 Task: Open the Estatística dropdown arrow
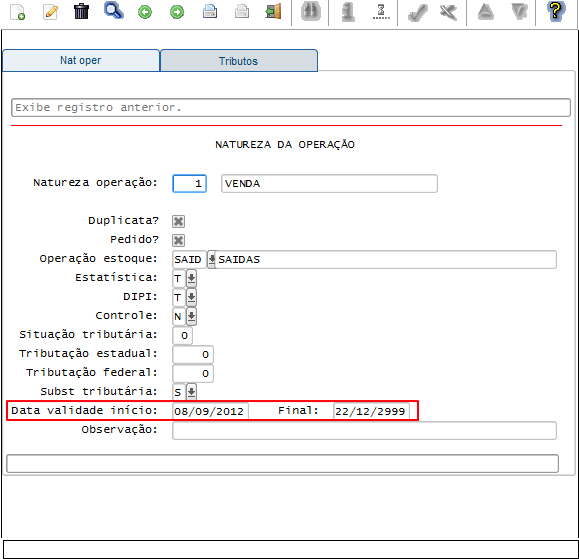pos(191,278)
